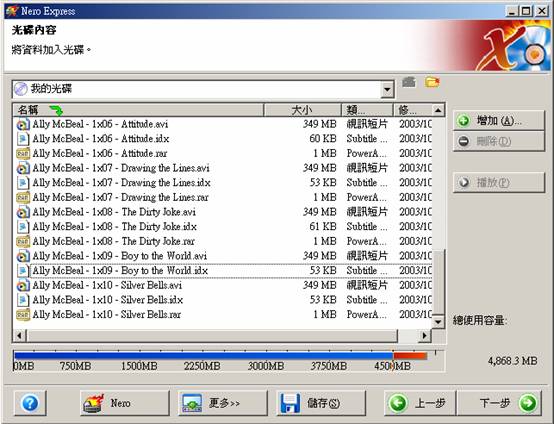Click horizontal scrollbar right arrow
554x424 pixels.
[424, 336]
